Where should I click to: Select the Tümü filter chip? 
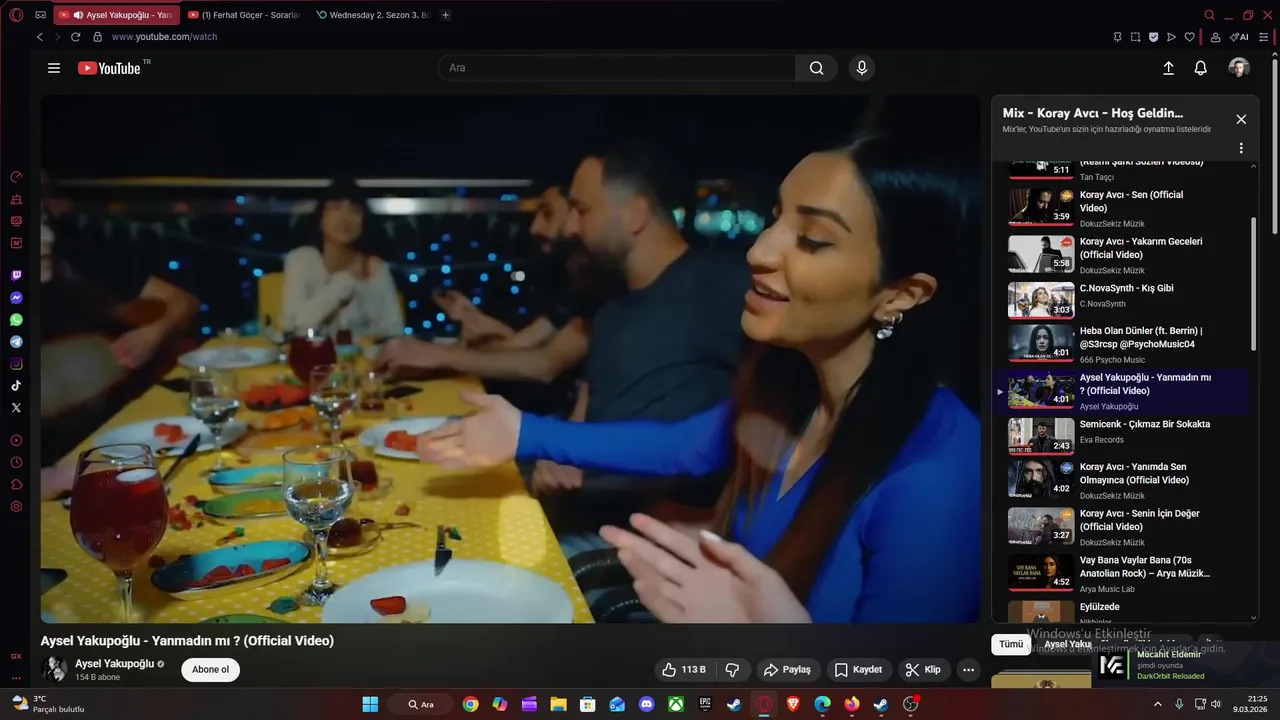click(x=1011, y=644)
